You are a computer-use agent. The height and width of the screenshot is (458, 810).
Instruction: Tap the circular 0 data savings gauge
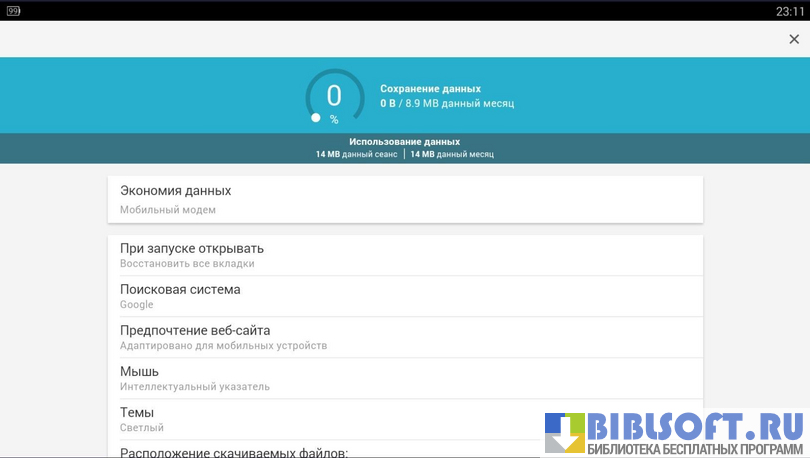[x=334, y=97]
